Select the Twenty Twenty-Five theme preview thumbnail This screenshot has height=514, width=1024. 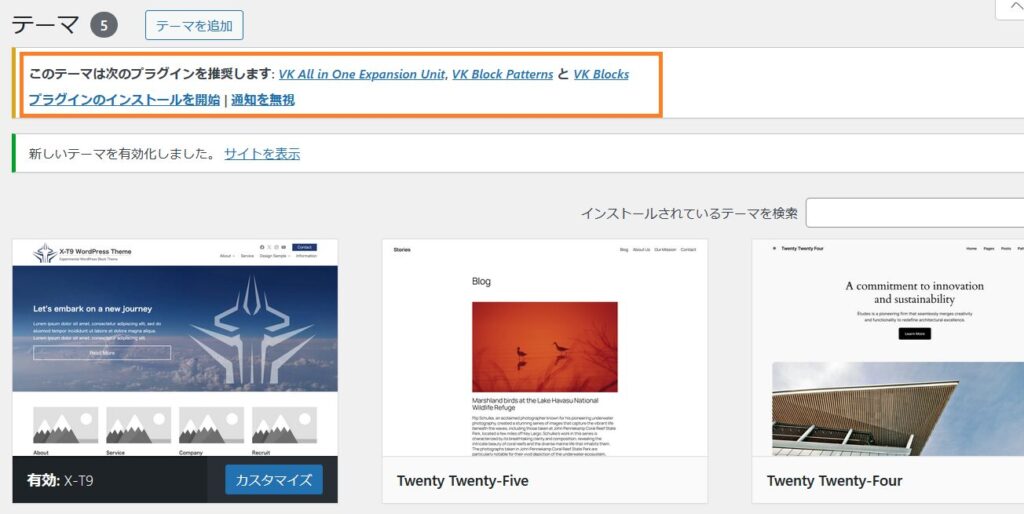545,347
